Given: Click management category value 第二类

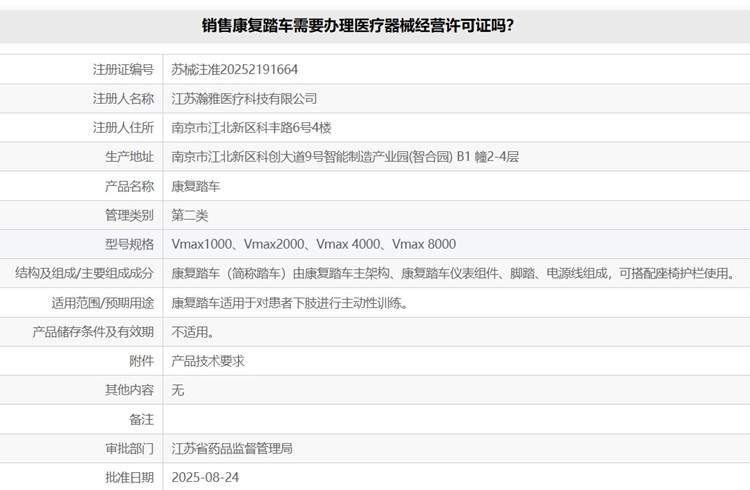Looking at the screenshot, I should (x=190, y=215).
